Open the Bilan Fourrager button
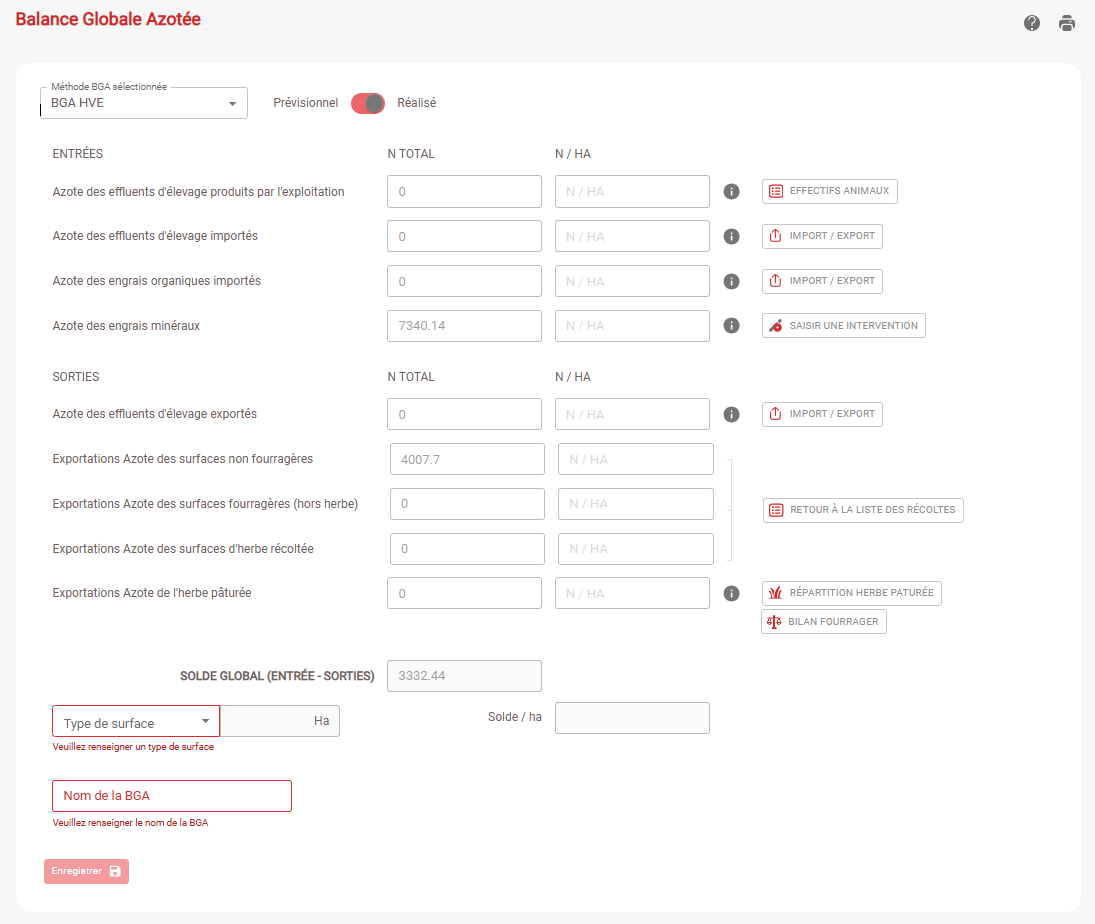This screenshot has width=1095, height=924. 824,622
